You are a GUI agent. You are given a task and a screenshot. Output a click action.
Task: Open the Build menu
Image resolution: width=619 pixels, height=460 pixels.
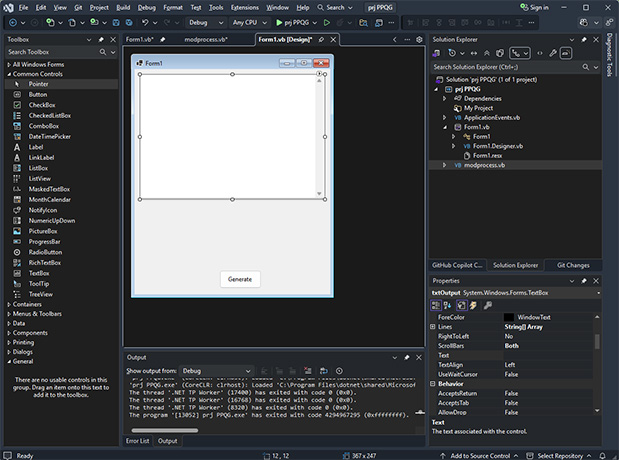(x=125, y=7)
